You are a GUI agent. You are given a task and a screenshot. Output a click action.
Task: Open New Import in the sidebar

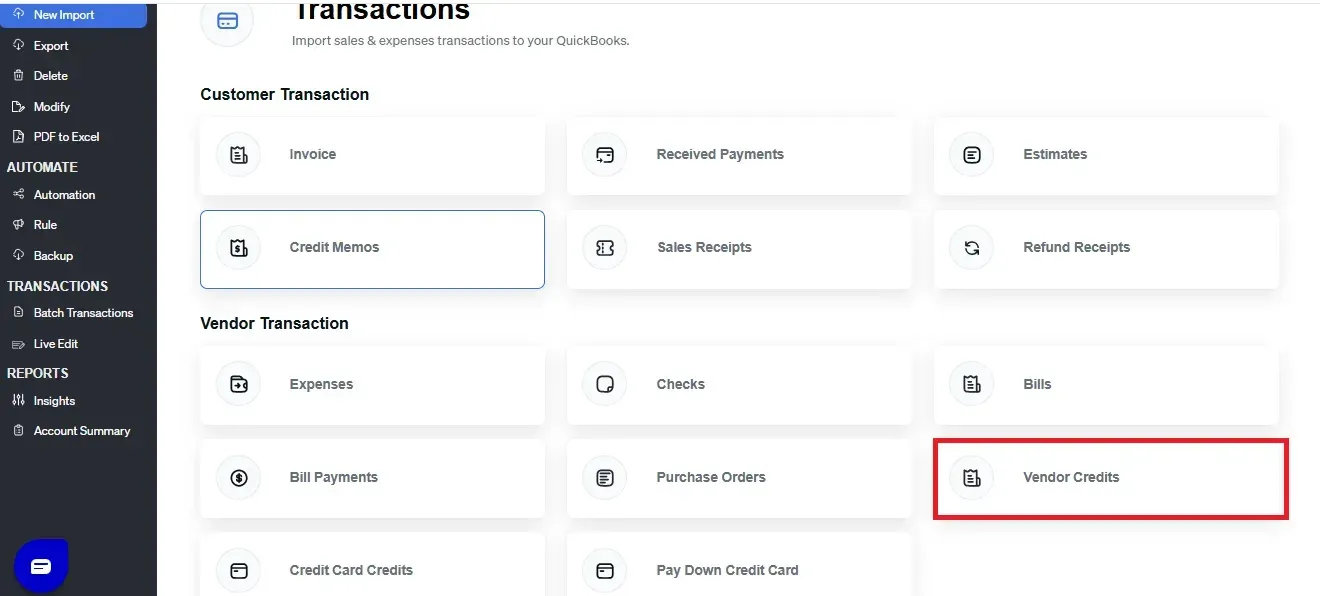(x=64, y=15)
